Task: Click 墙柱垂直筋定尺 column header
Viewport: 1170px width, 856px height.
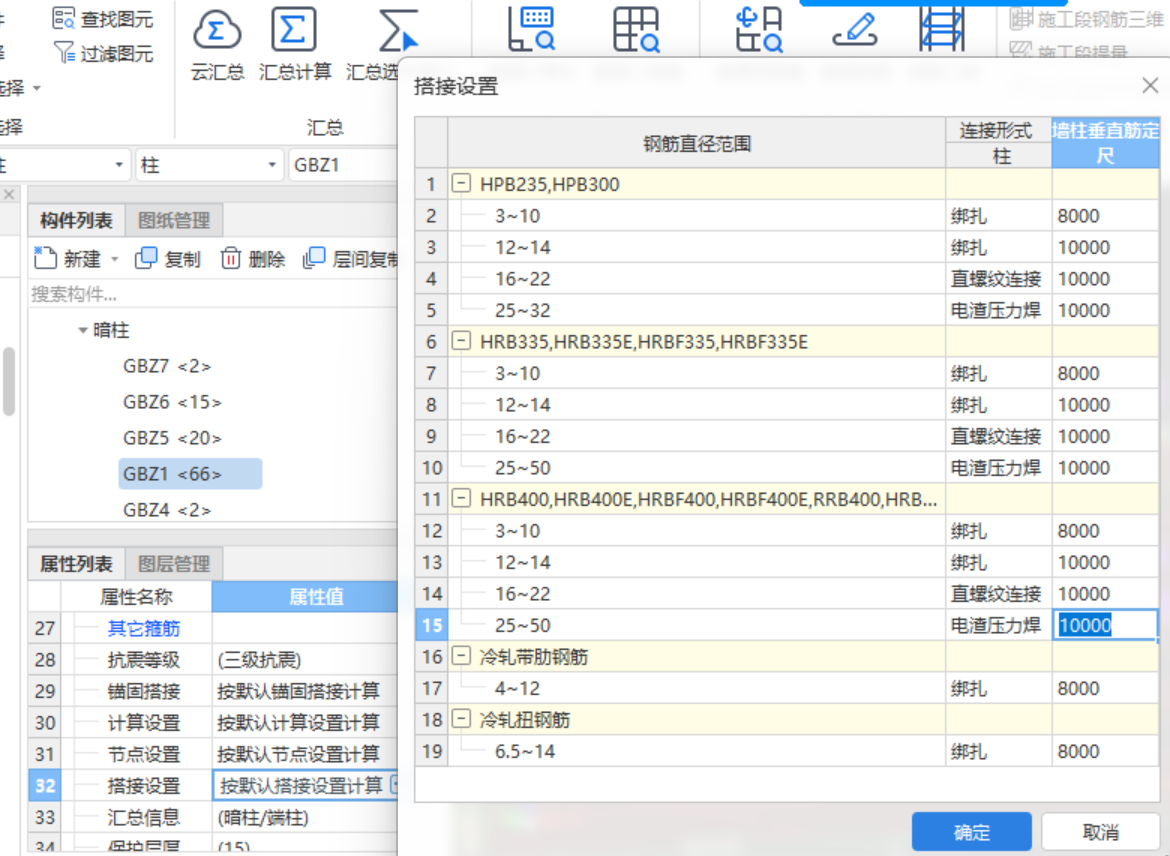Action: (1105, 143)
